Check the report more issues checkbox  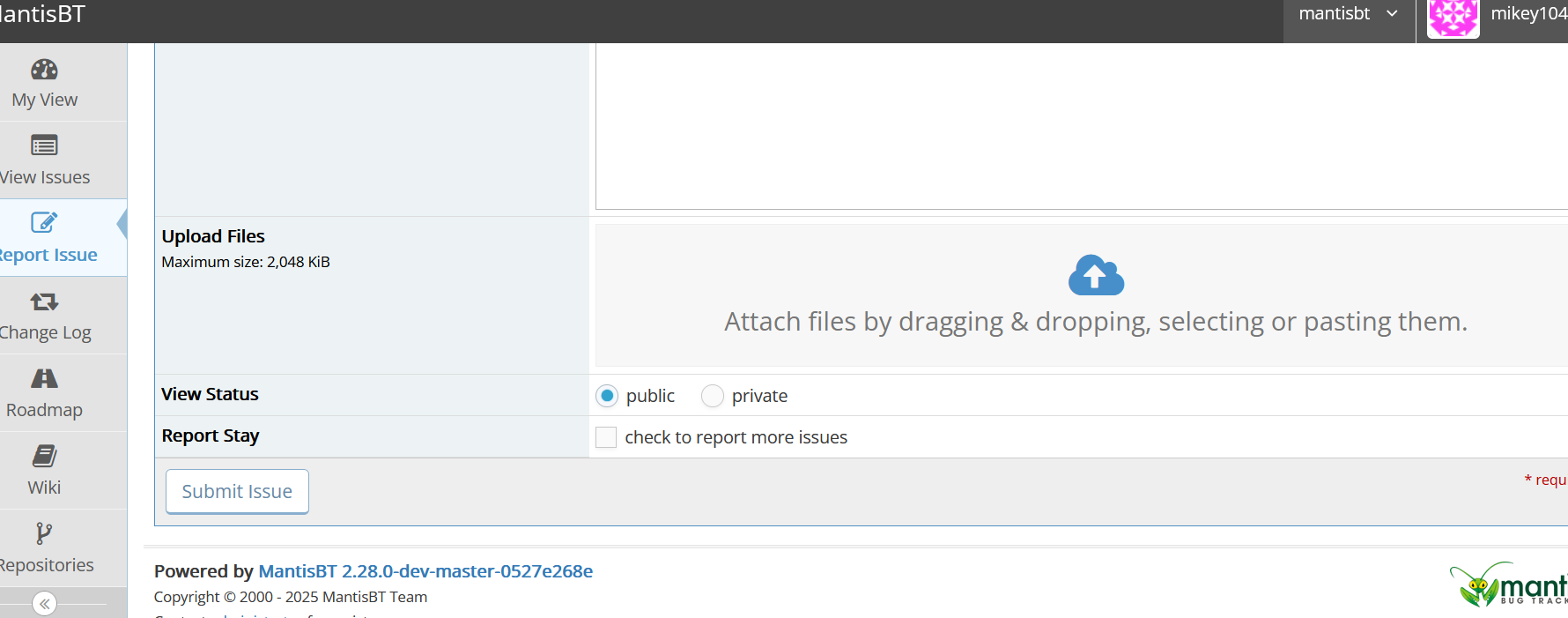(606, 437)
